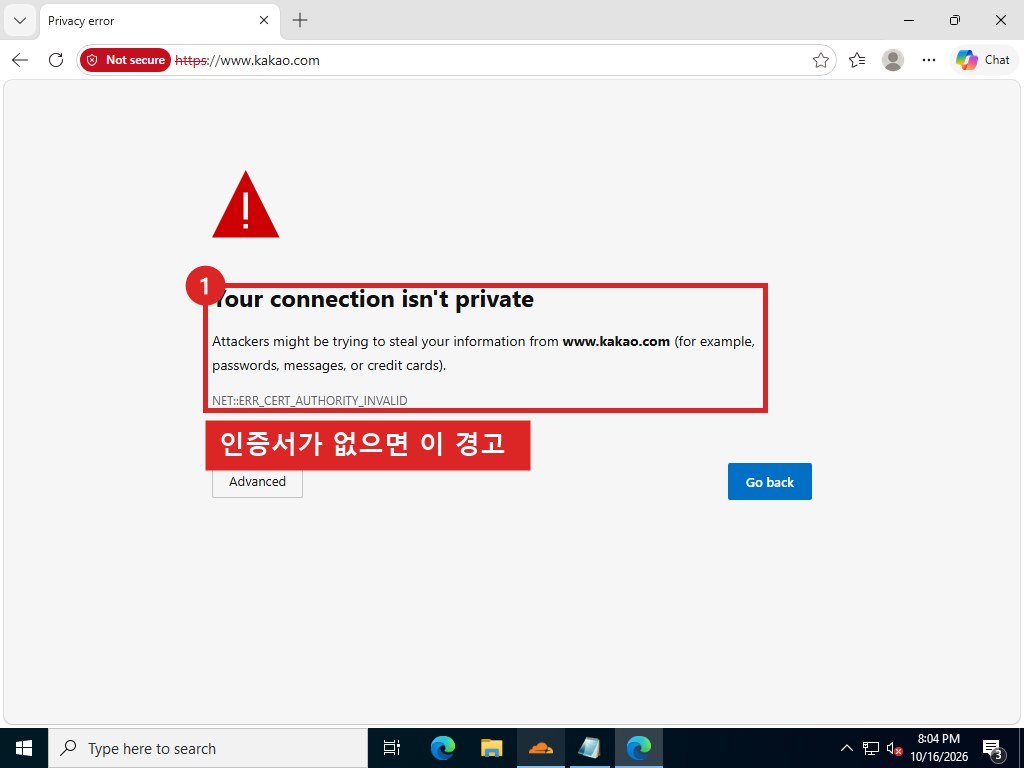1024x768 pixels.
Task: Open the Windows Start menu
Action: coord(24,748)
